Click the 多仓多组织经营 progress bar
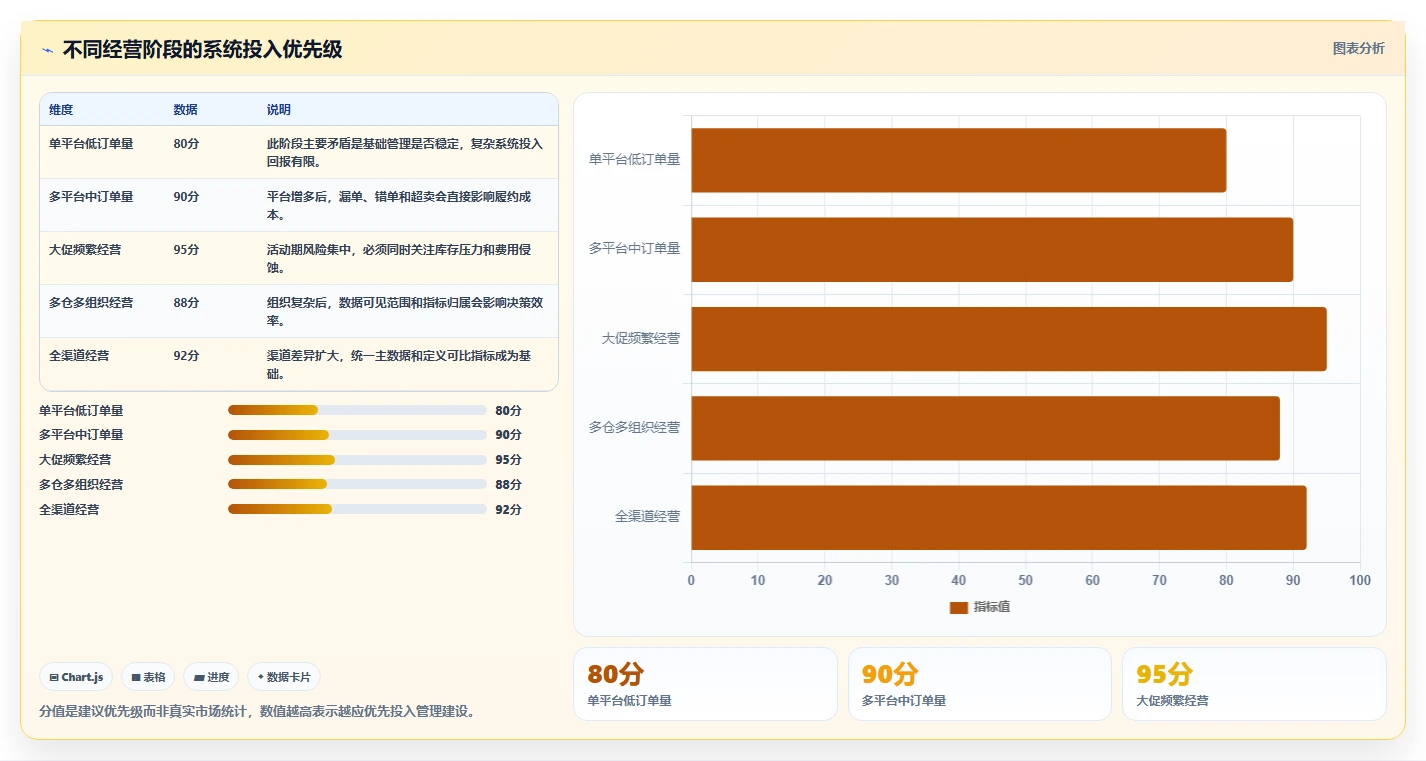Image resolution: width=1426 pixels, height=761 pixels. [357, 484]
